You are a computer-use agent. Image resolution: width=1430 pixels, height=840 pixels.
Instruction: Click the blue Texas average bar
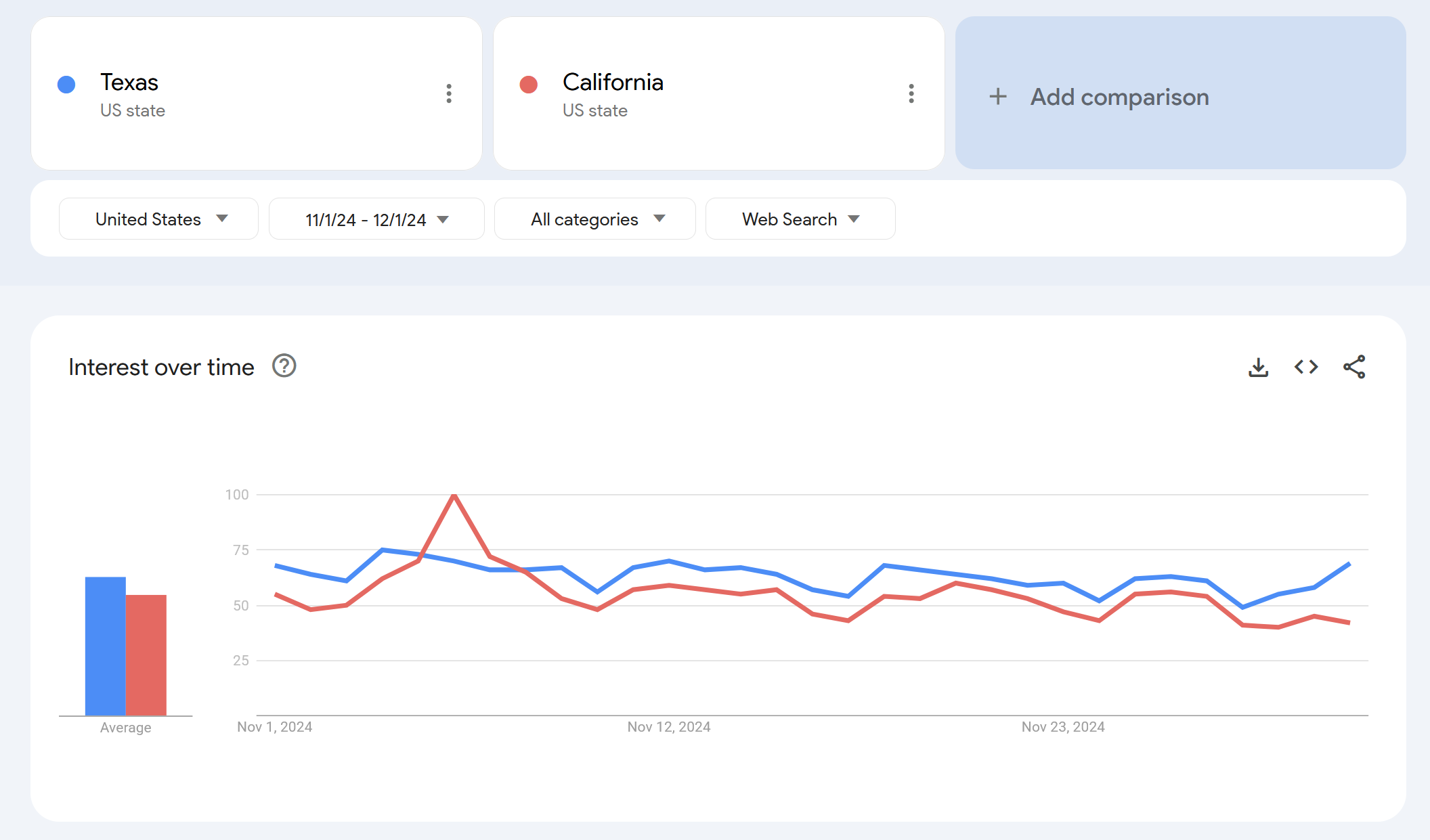point(105,646)
